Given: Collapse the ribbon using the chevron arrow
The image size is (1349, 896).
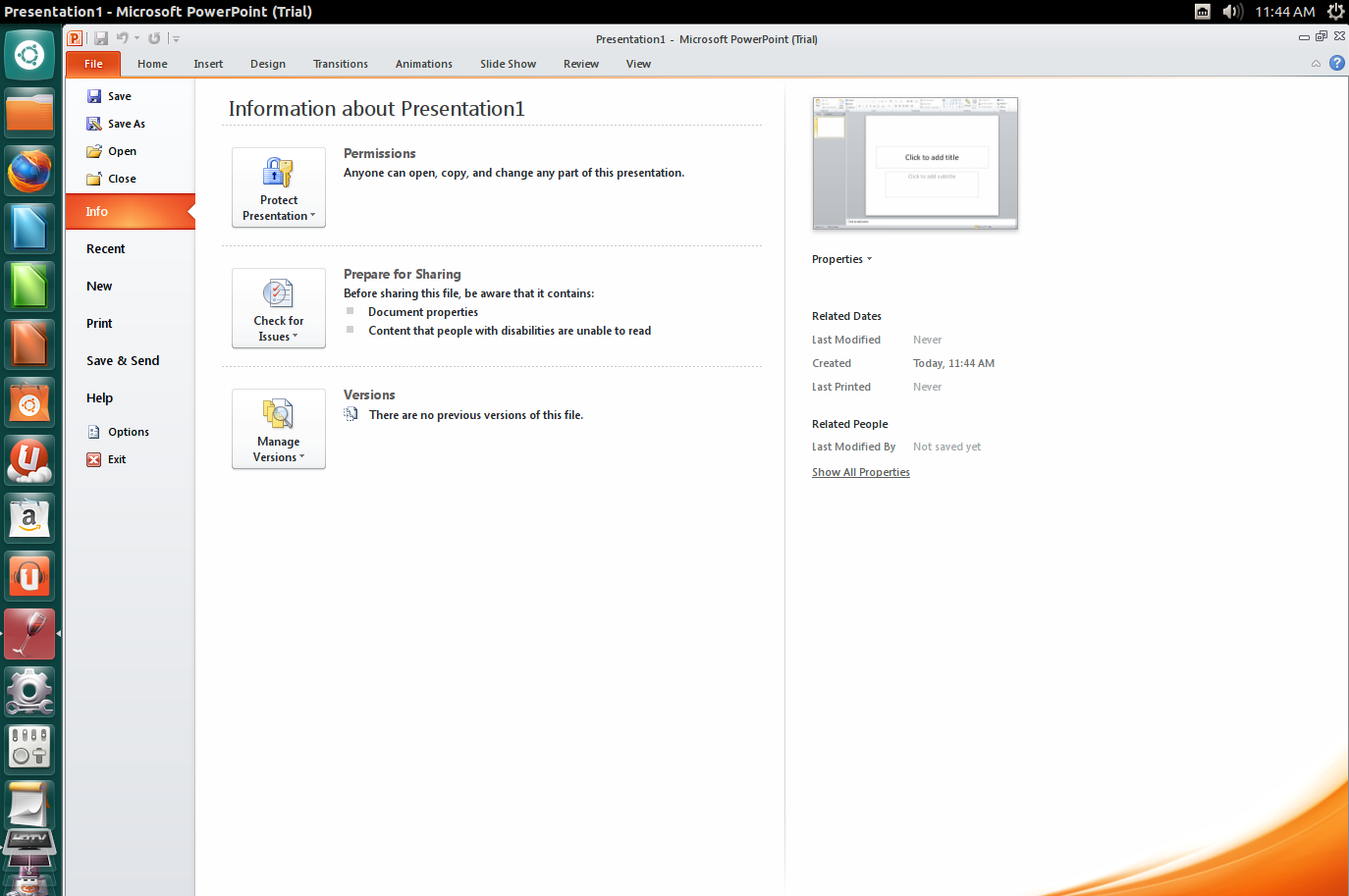Looking at the screenshot, I should [1316, 63].
